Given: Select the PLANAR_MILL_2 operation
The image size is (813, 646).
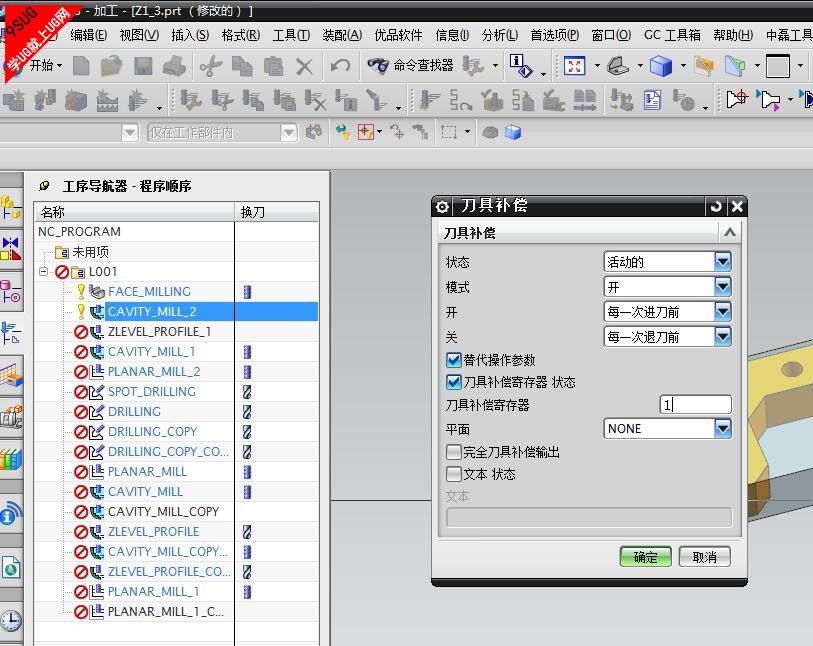Looking at the screenshot, I should [x=154, y=372].
